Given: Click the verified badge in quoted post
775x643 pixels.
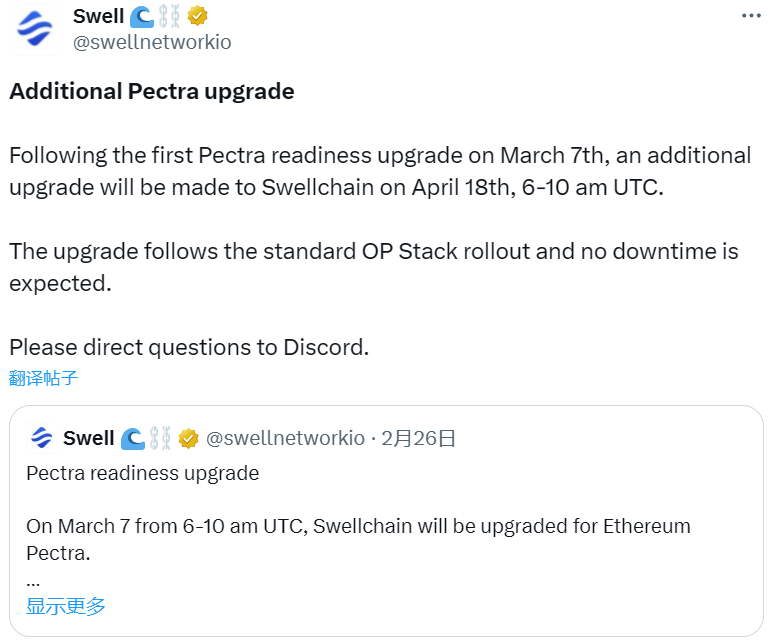Looking at the screenshot, I should click(188, 438).
